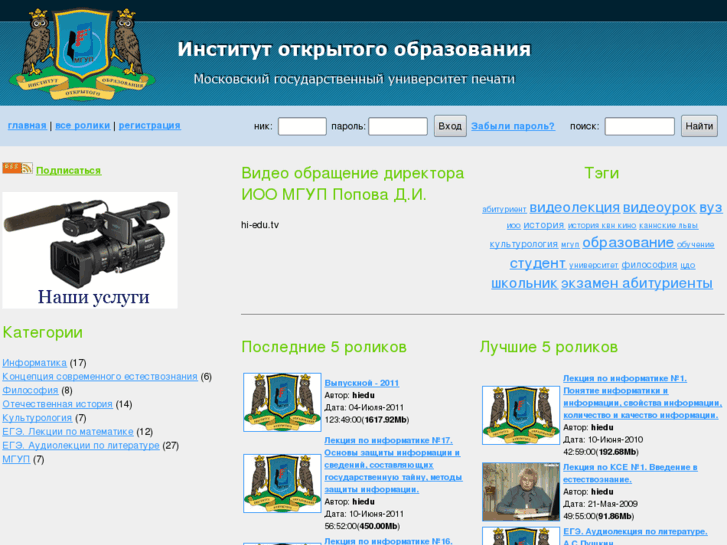Open МГУП category link

pos(16,460)
